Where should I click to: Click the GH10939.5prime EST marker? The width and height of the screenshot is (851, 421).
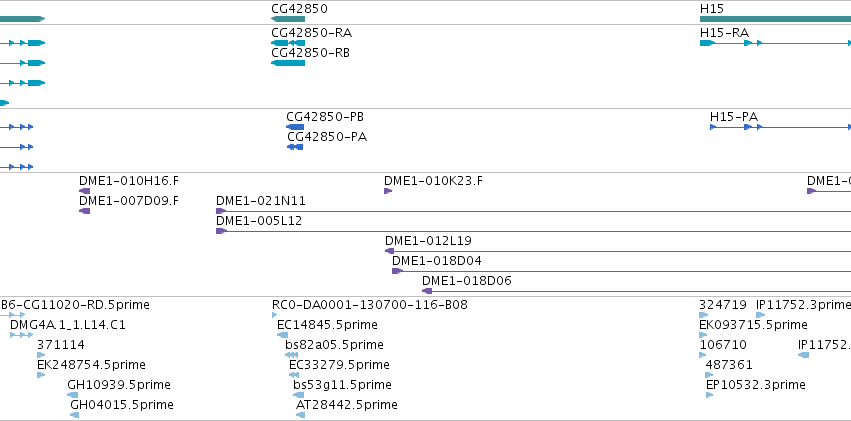[x=72, y=395]
